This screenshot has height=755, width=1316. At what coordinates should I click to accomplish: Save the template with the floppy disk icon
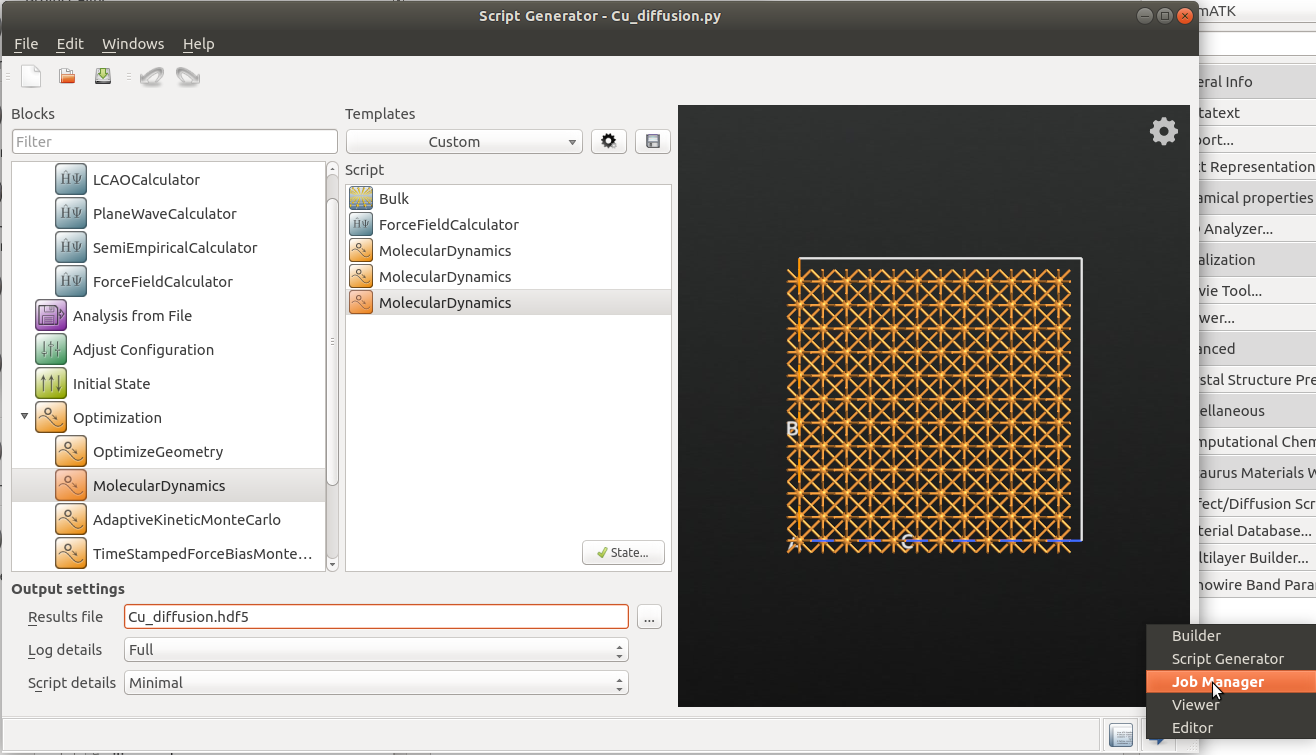point(653,141)
